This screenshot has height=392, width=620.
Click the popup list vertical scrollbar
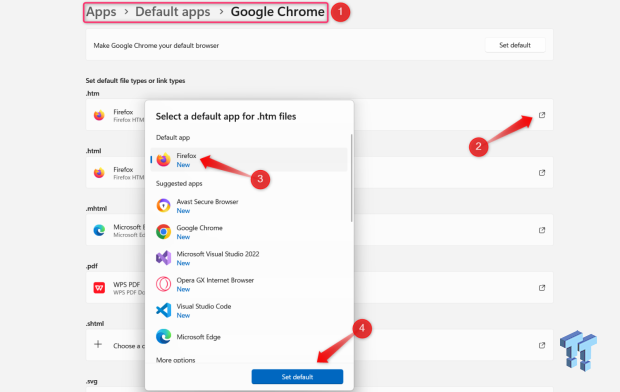(x=352, y=178)
